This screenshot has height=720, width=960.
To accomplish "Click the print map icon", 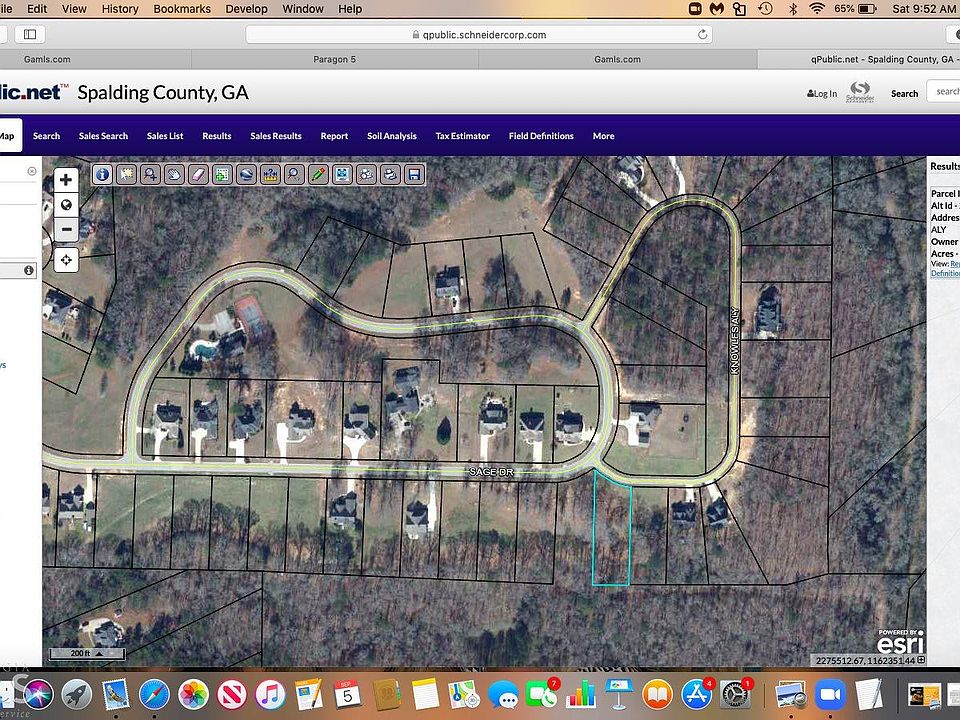I will [x=390, y=174].
